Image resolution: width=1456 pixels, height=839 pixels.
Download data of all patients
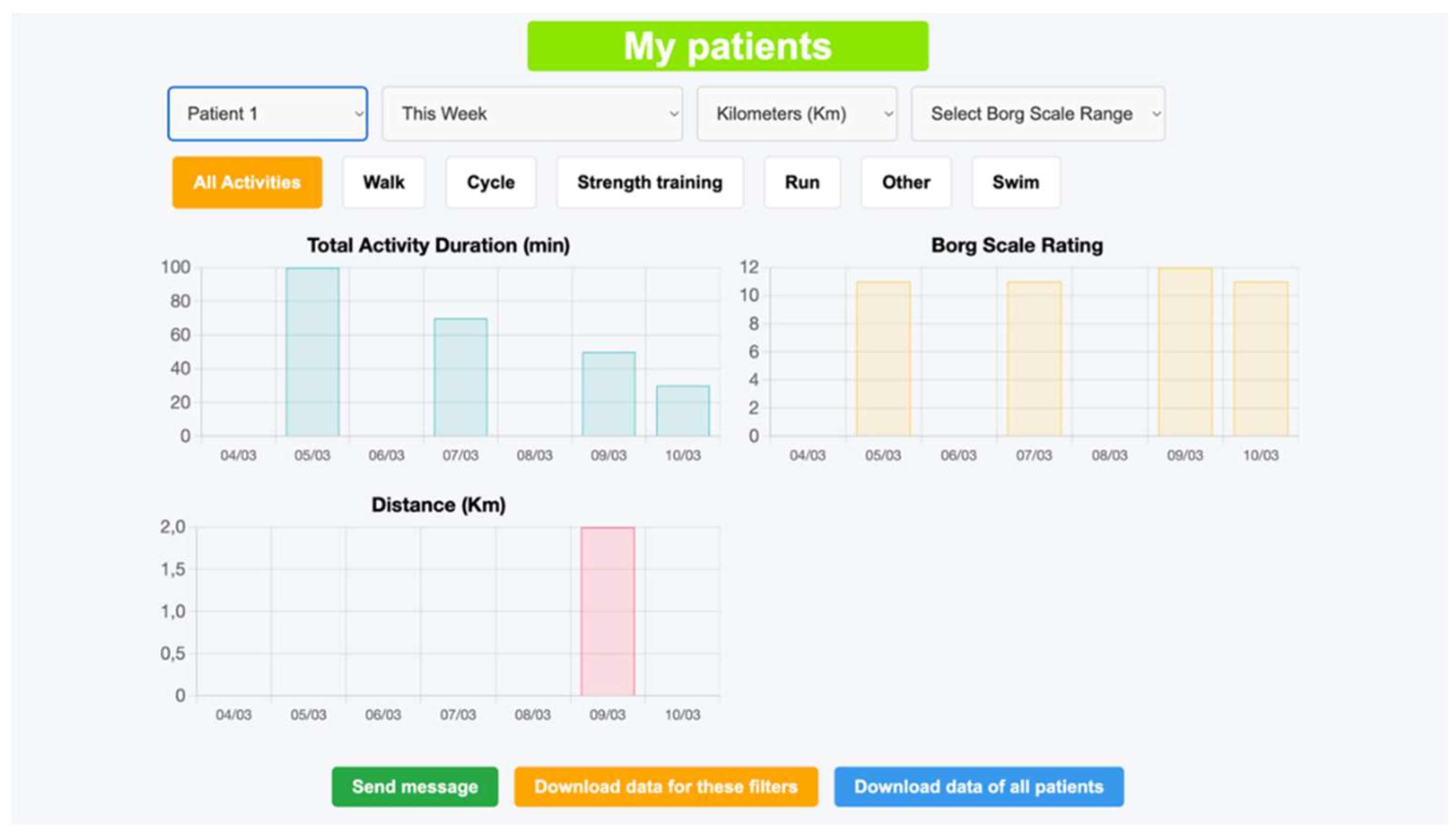[978, 787]
